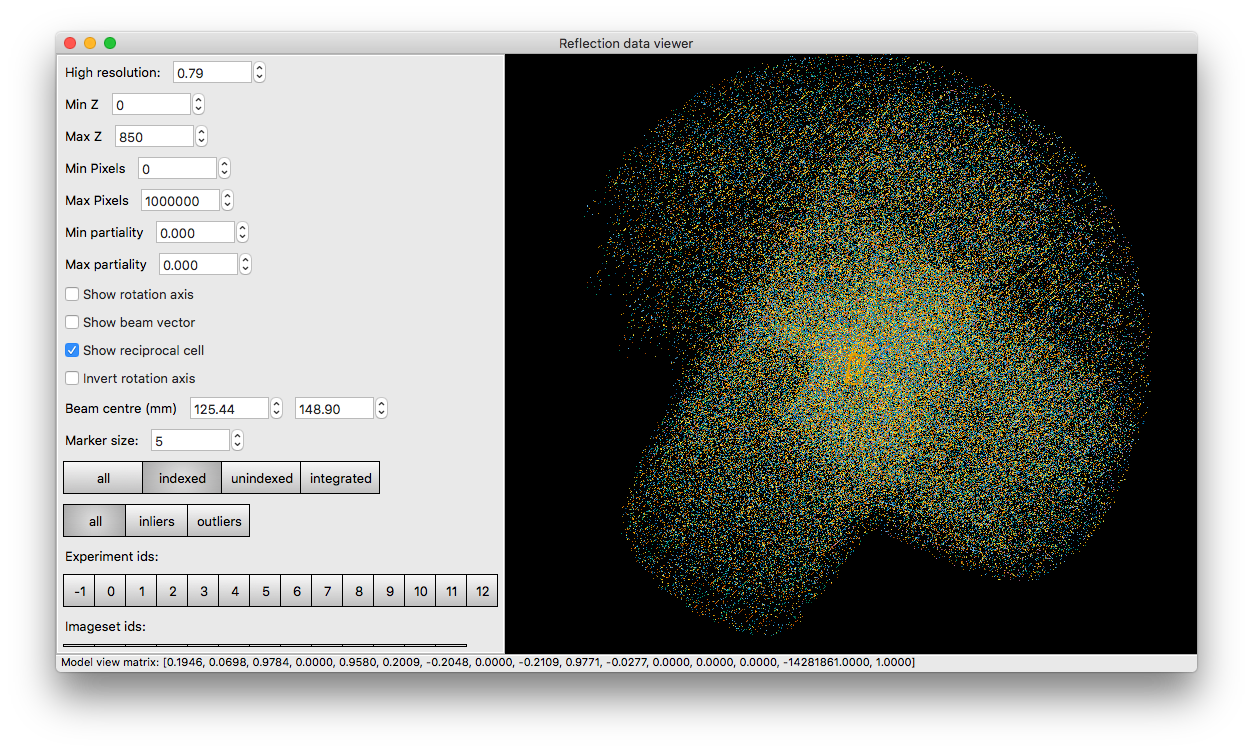Toggle experiment id 3

[203, 591]
